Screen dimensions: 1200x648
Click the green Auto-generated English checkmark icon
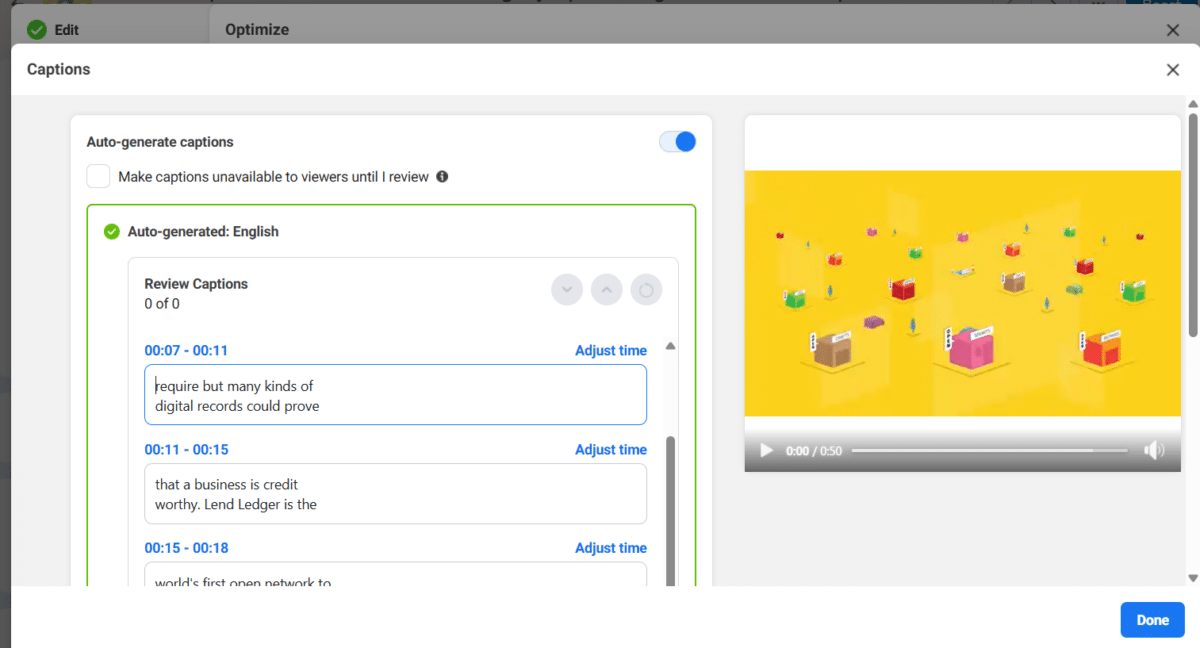click(112, 232)
